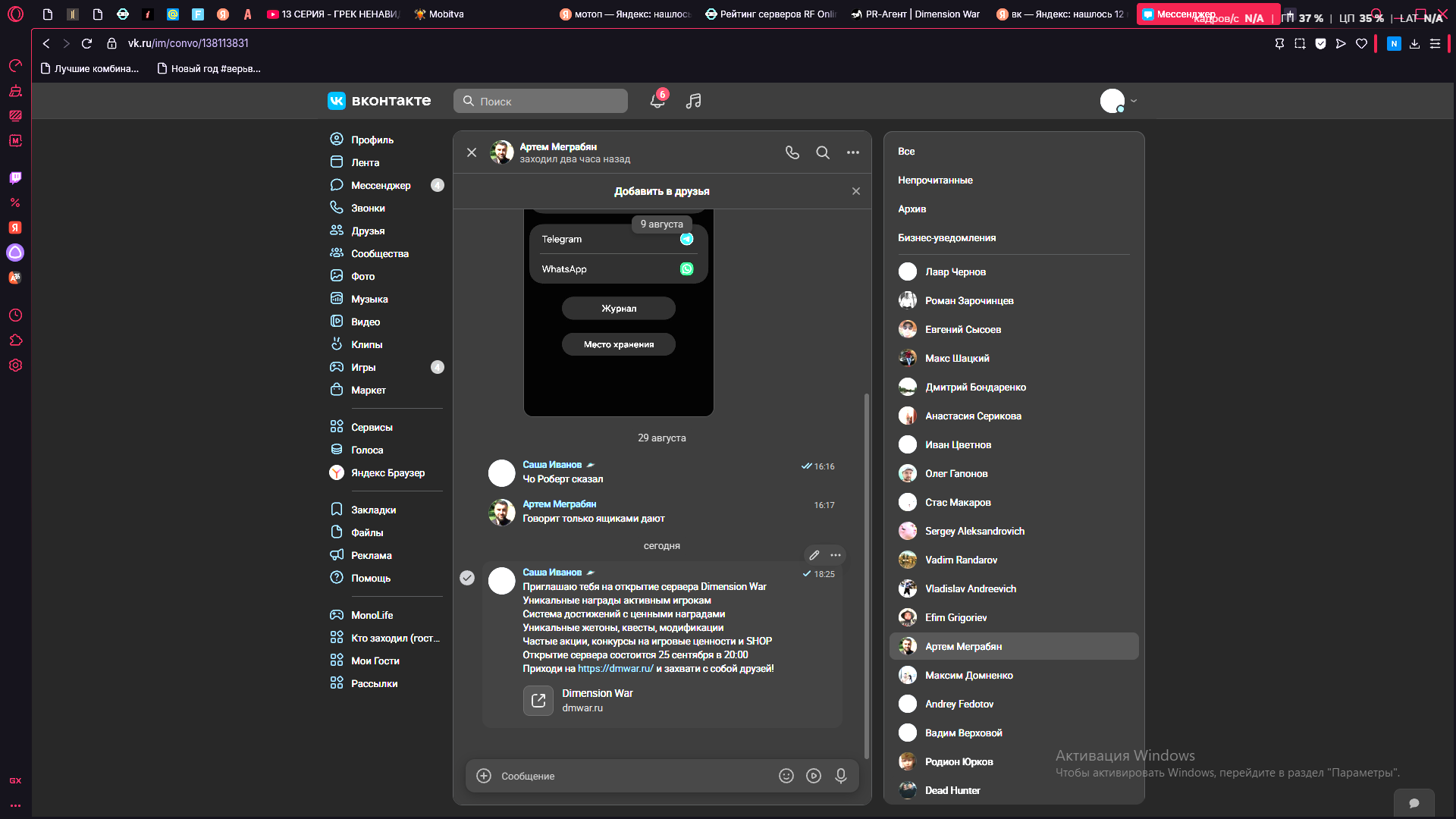Viewport: 1456px width, 819px height.
Task: Open browser downloads icon
Action: pyautogui.click(x=1414, y=44)
